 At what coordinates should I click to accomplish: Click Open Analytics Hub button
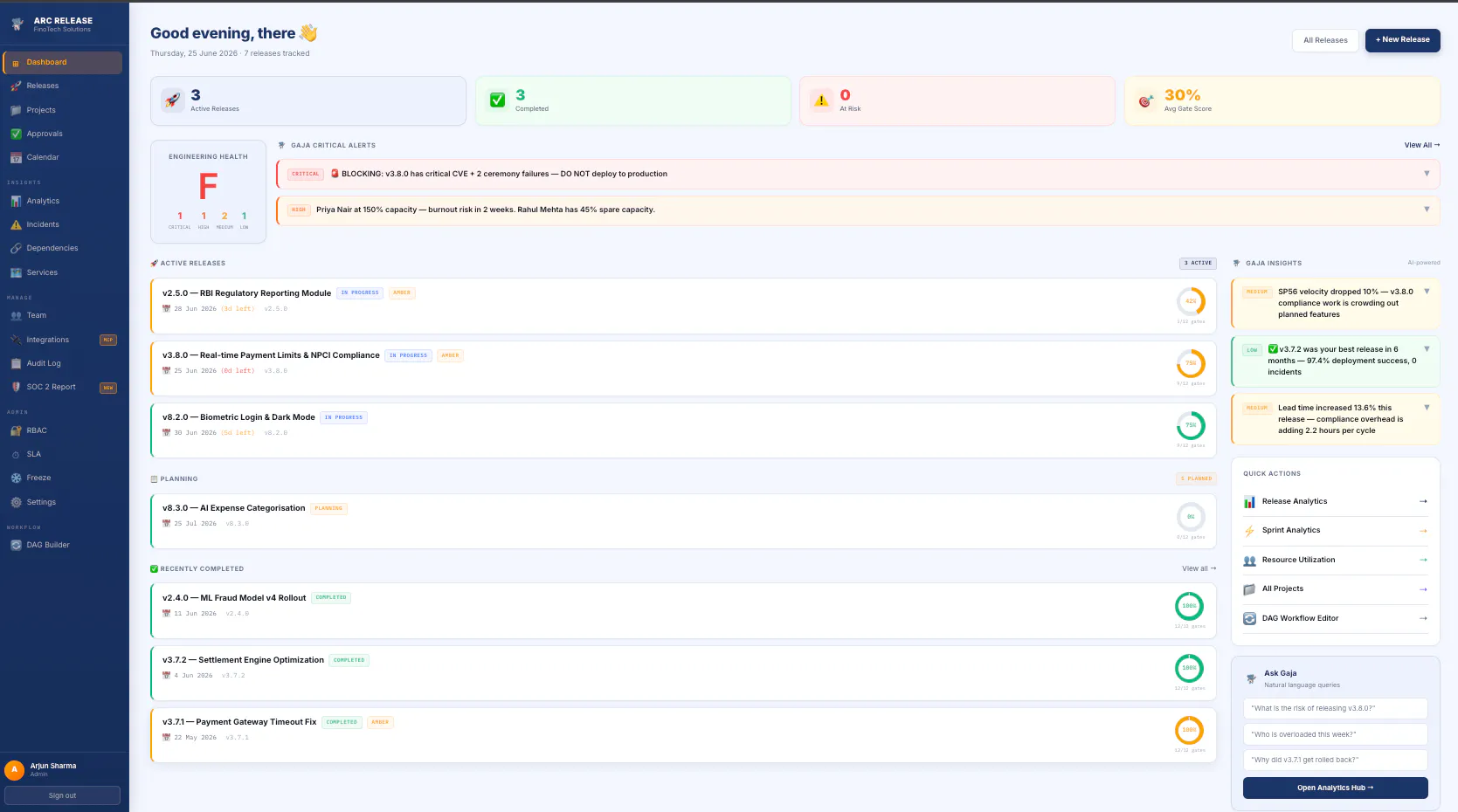coord(1335,788)
